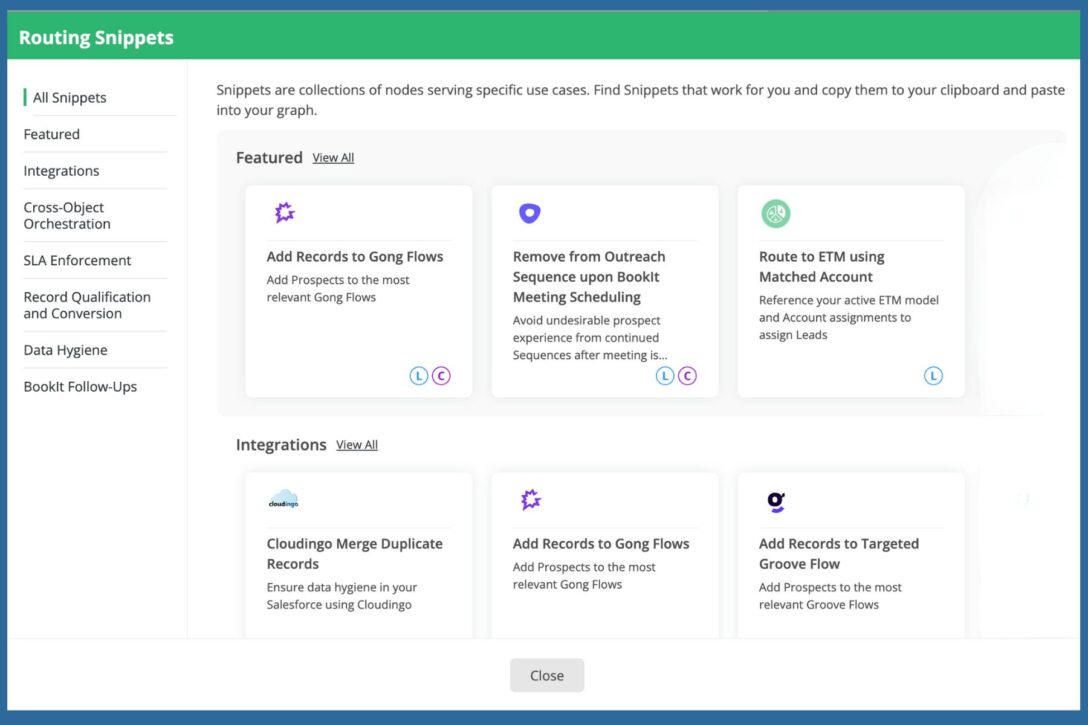Select All Snippets in sidebar

(69, 98)
